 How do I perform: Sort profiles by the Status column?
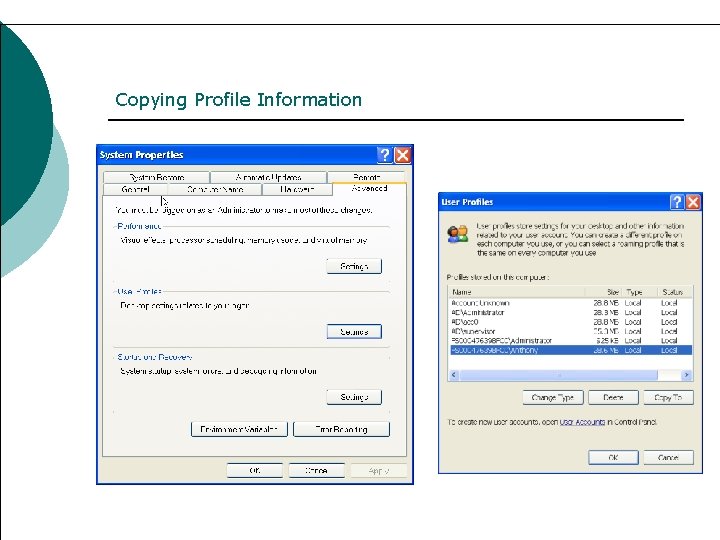pos(674,292)
